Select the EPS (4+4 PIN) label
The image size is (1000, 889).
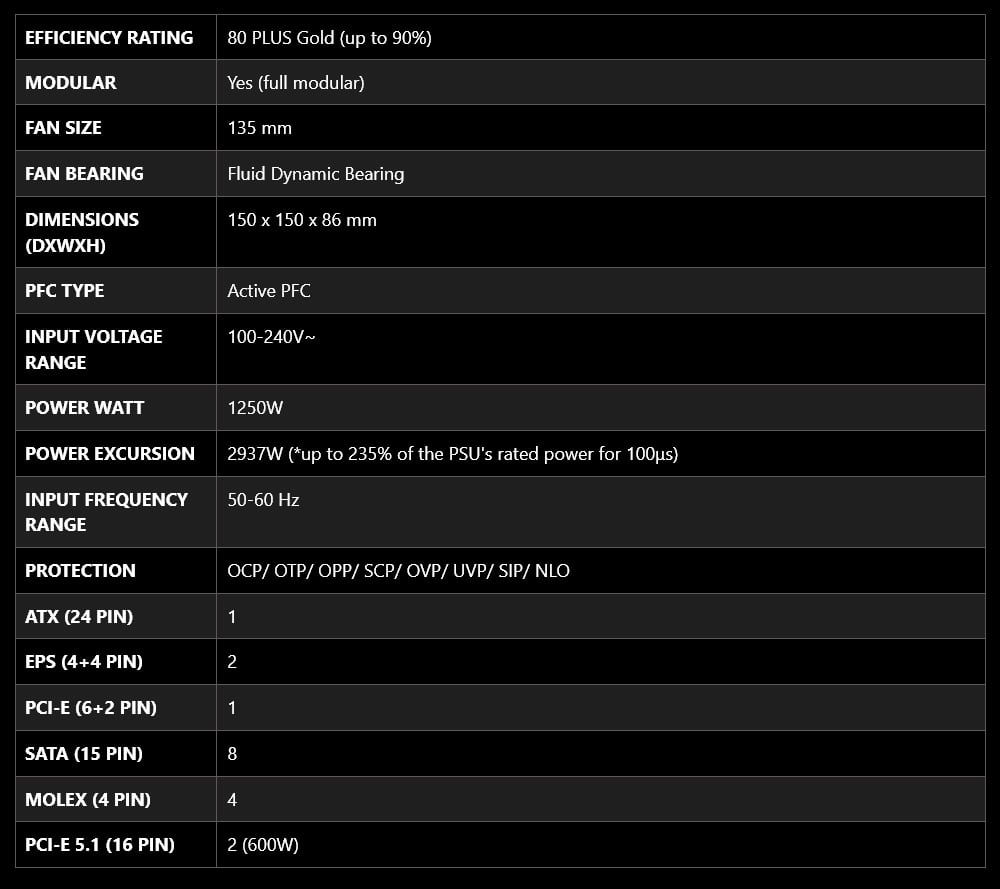pyautogui.click(x=84, y=662)
